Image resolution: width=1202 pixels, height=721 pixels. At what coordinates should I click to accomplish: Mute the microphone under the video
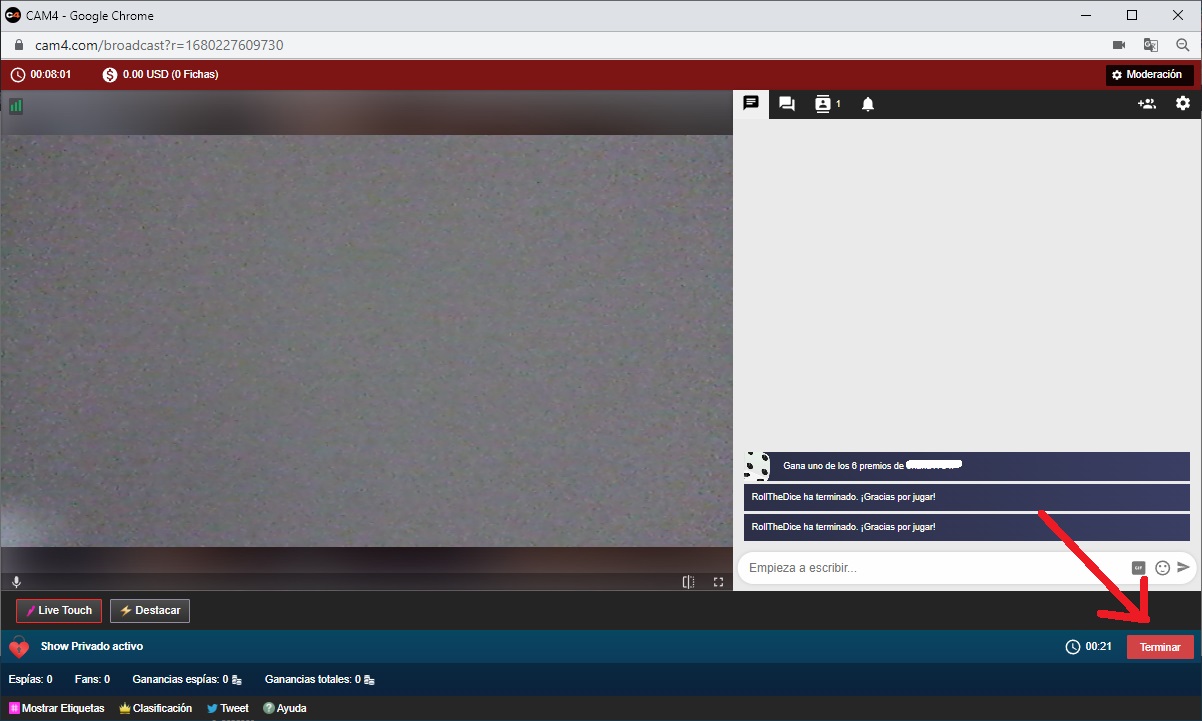pos(16,581)
